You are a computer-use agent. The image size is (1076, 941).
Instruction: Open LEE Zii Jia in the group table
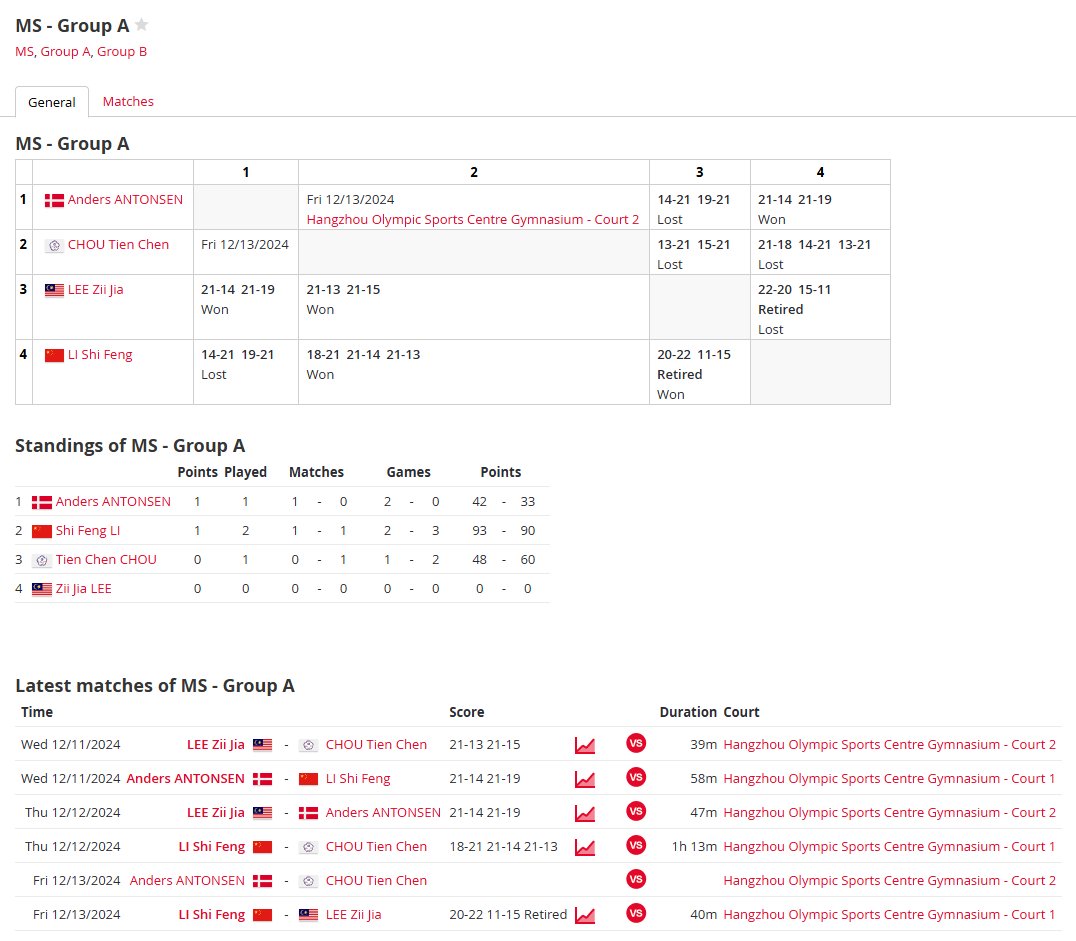point(95,290)
